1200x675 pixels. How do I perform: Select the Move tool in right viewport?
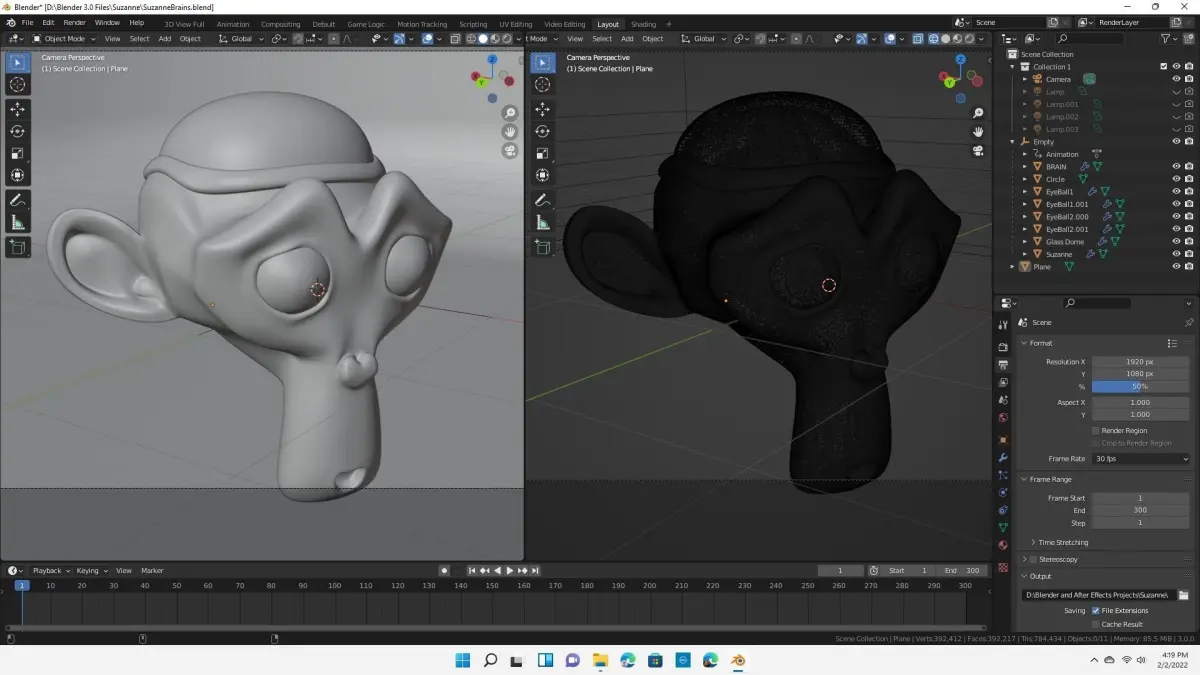pos(542,109)
